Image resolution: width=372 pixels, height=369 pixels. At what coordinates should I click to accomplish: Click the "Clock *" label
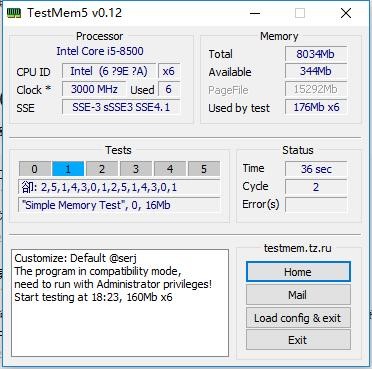click(x=34, y=90)
